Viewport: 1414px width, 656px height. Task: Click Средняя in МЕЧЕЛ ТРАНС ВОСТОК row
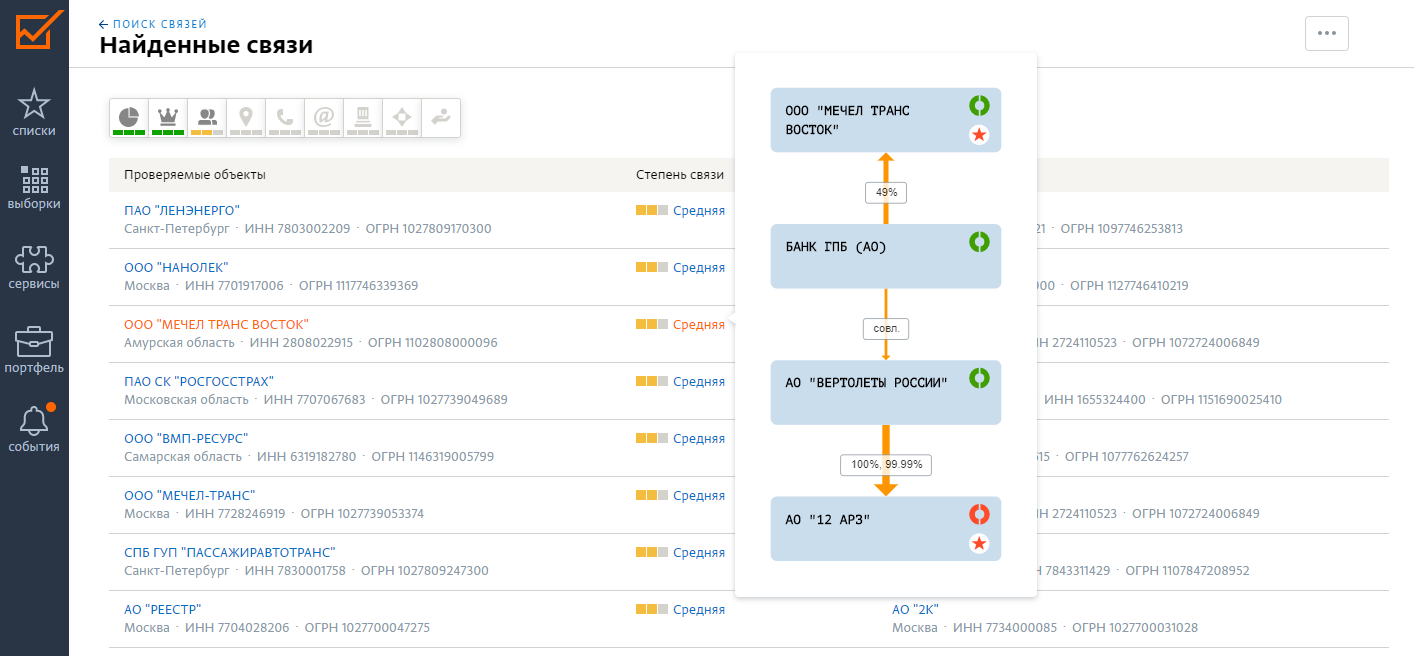(699, 324)
